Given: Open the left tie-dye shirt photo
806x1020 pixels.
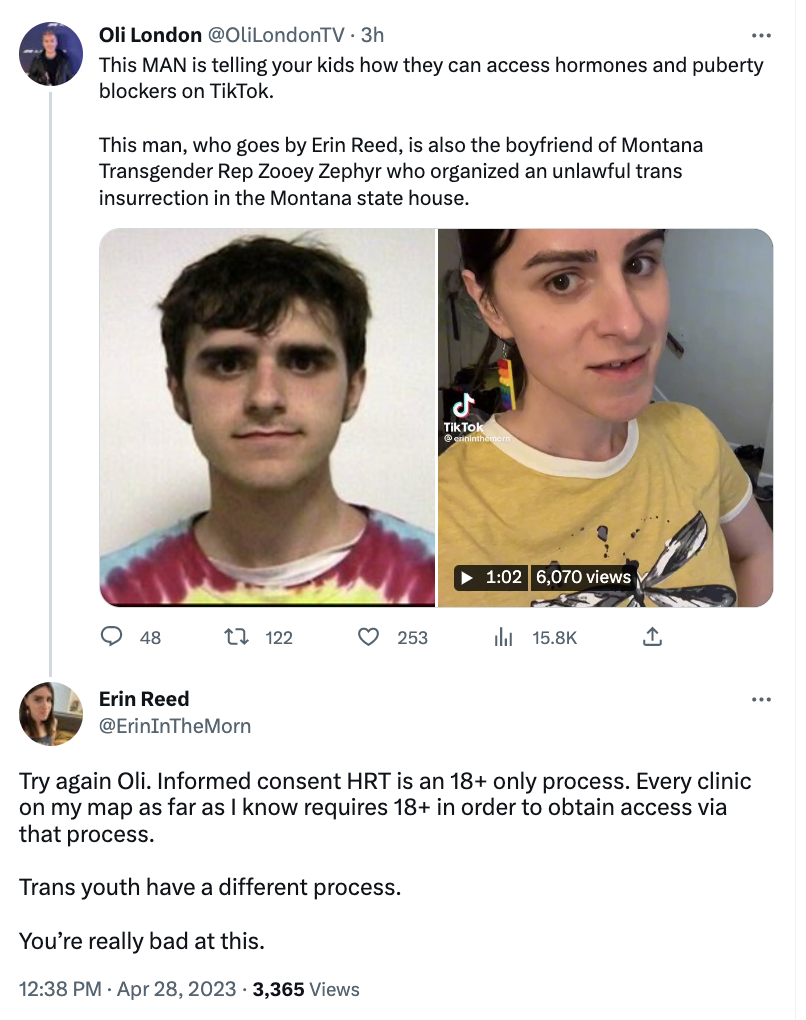Looking at the screenshot, I should pos(267,418).
